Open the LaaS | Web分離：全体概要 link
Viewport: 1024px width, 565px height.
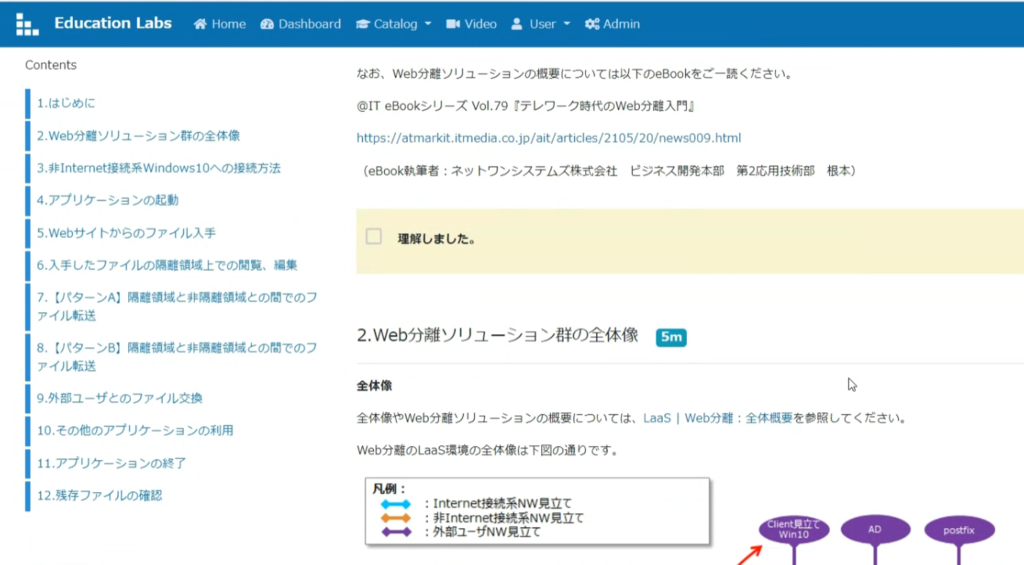click(718, 418)
